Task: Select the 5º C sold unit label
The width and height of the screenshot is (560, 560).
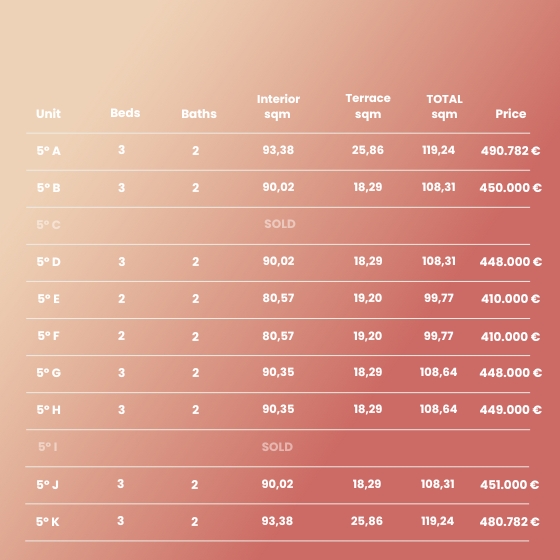Action: (49, 225)
